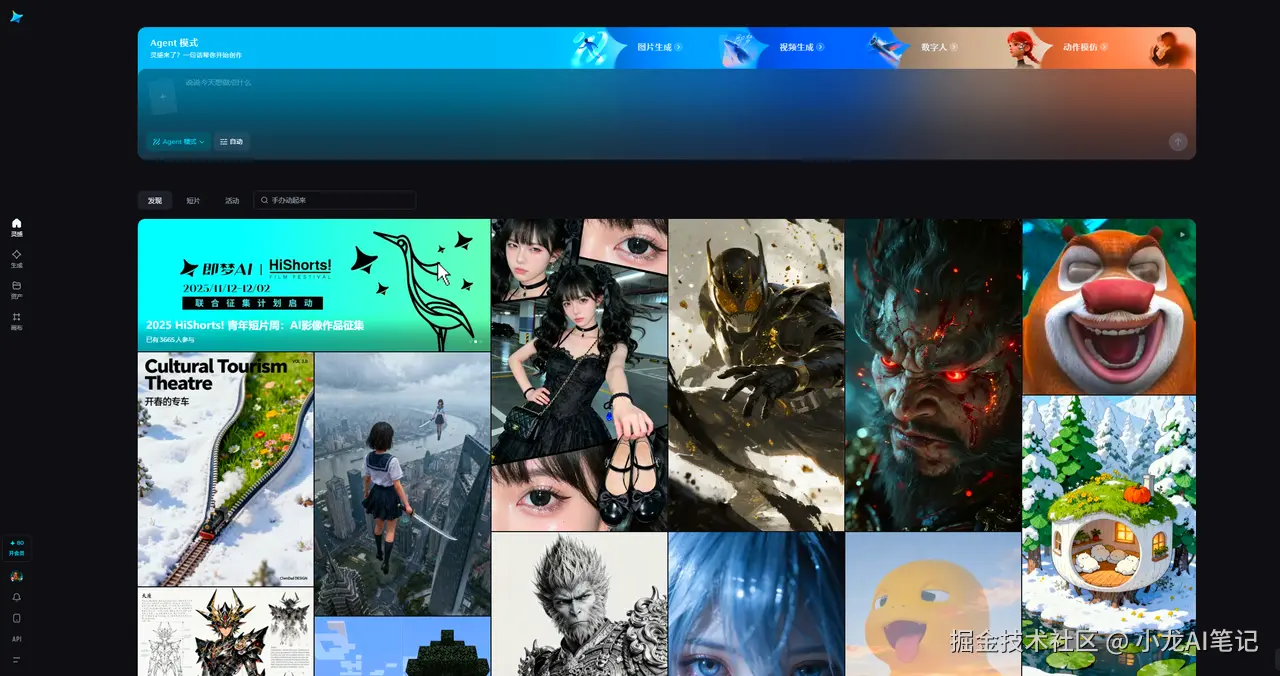Open the user avatar in the sidebar
Viewport: 1280px width, 676px height.
click(16, 577)
